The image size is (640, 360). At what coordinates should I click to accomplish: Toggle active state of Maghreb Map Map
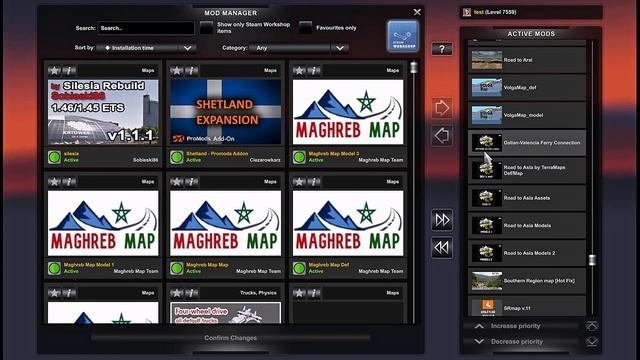[177, 268]
